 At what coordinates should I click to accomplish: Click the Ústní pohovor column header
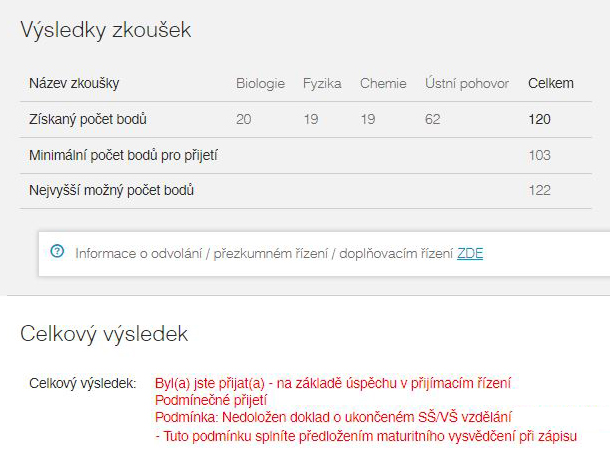467,83
